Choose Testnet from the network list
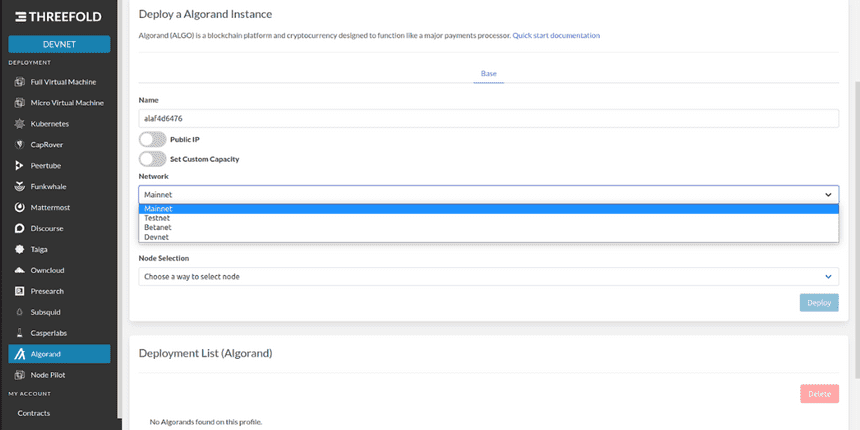 [x=489, y=218]
